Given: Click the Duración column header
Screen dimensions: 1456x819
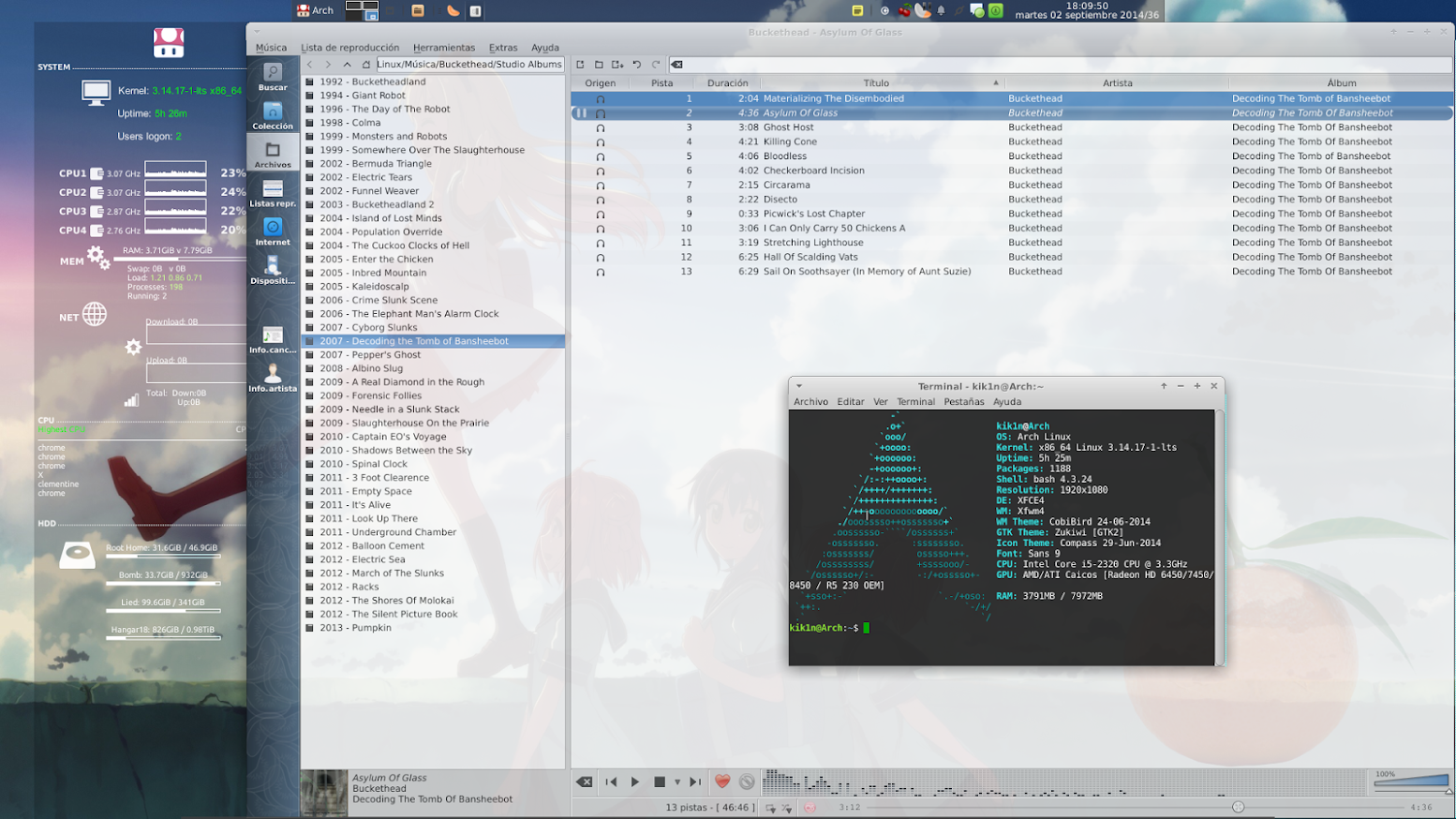Looking at the screenshot, I should pos(727,82).
